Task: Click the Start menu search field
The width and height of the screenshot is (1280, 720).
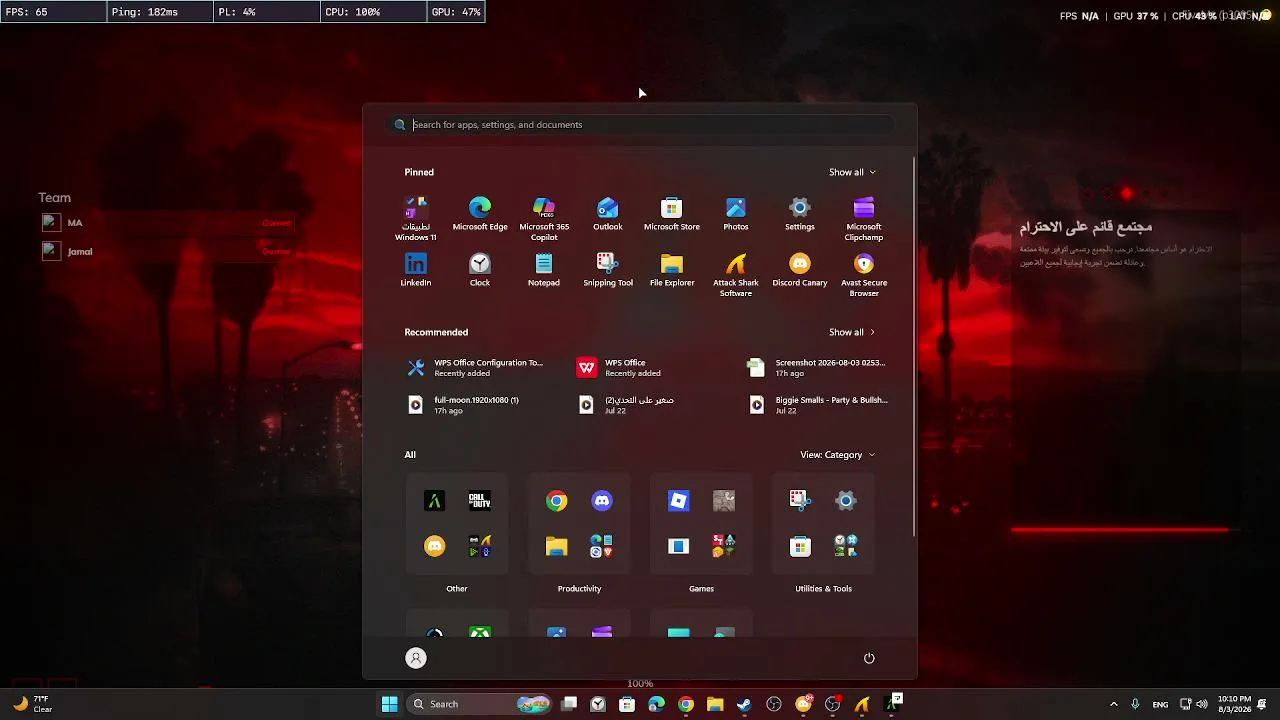Action: (x=640, y=125)
